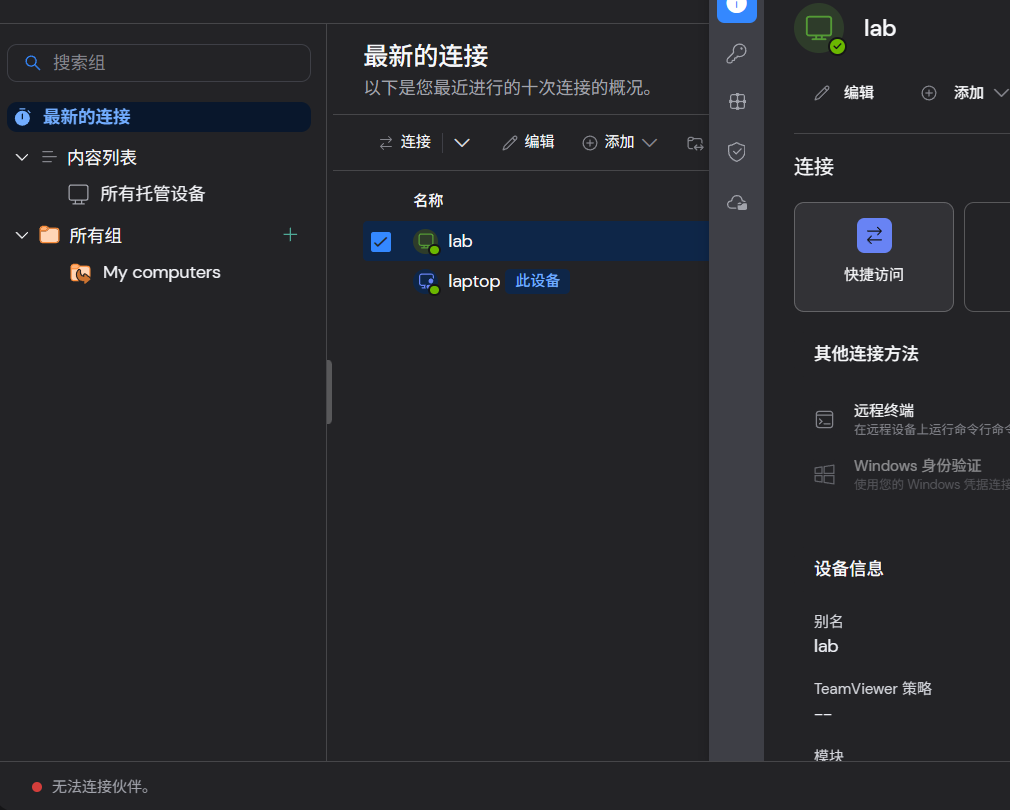Focus the 搜索组 search field
Image resolution: width=1010 pixels, height=810 pixels.
[158, 62]
